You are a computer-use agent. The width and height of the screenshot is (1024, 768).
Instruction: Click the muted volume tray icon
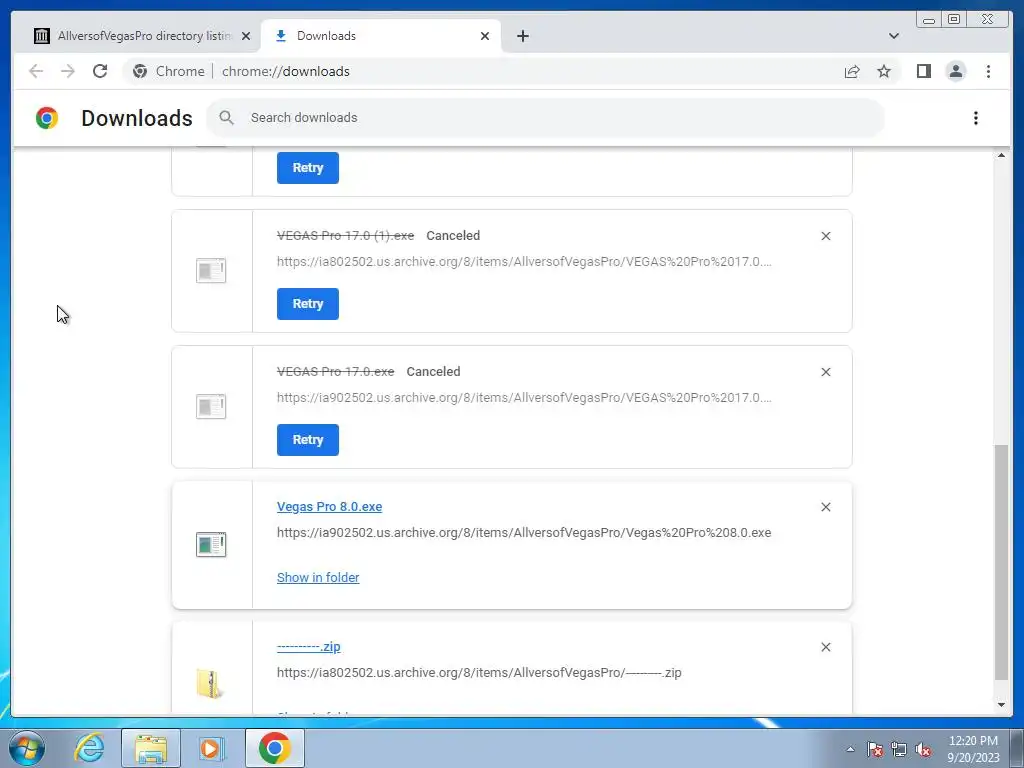[923, 749]
